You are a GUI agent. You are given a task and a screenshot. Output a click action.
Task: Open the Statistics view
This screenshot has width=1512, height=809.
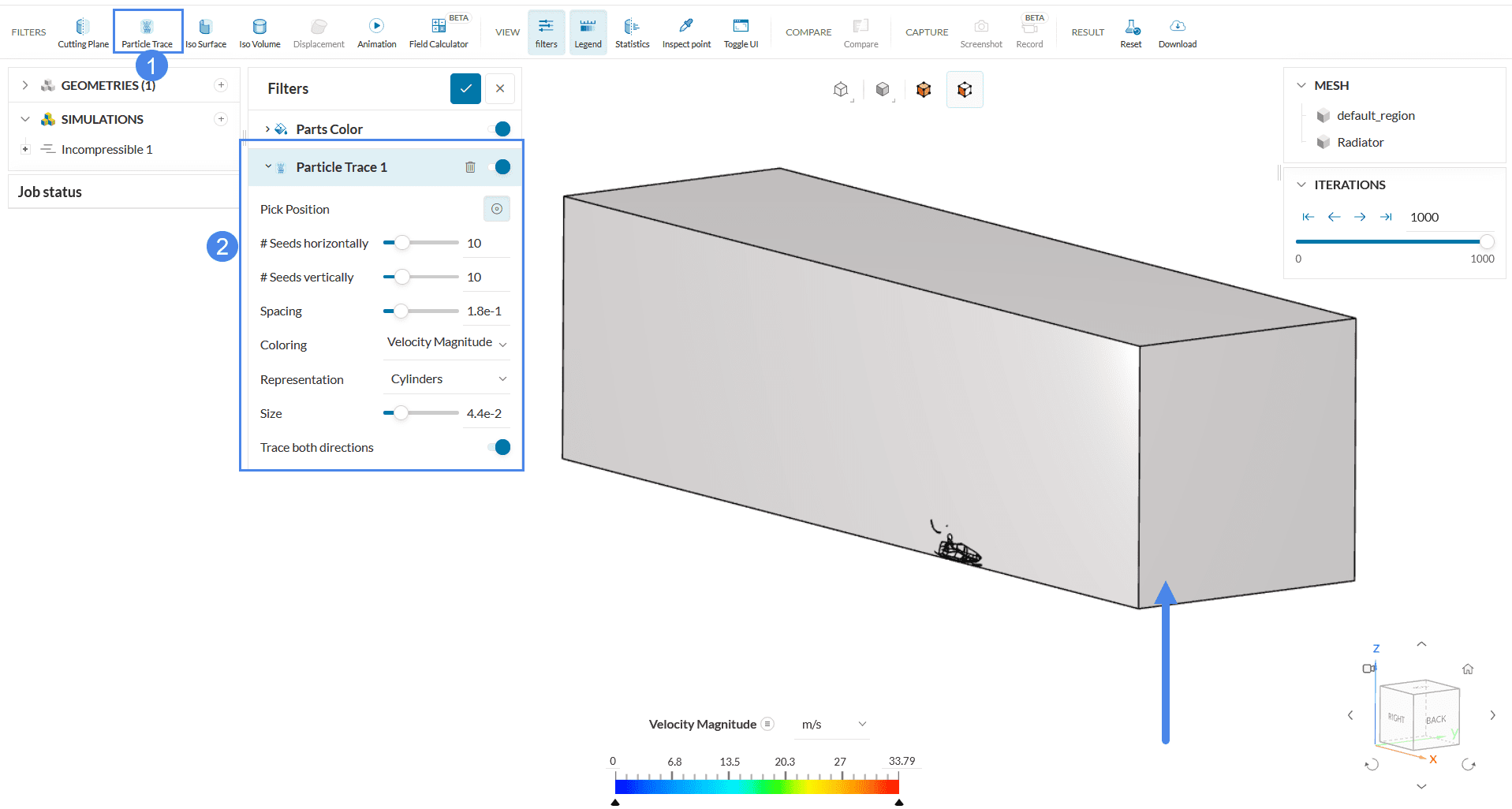pyautogui.click(x=632, y=32)
